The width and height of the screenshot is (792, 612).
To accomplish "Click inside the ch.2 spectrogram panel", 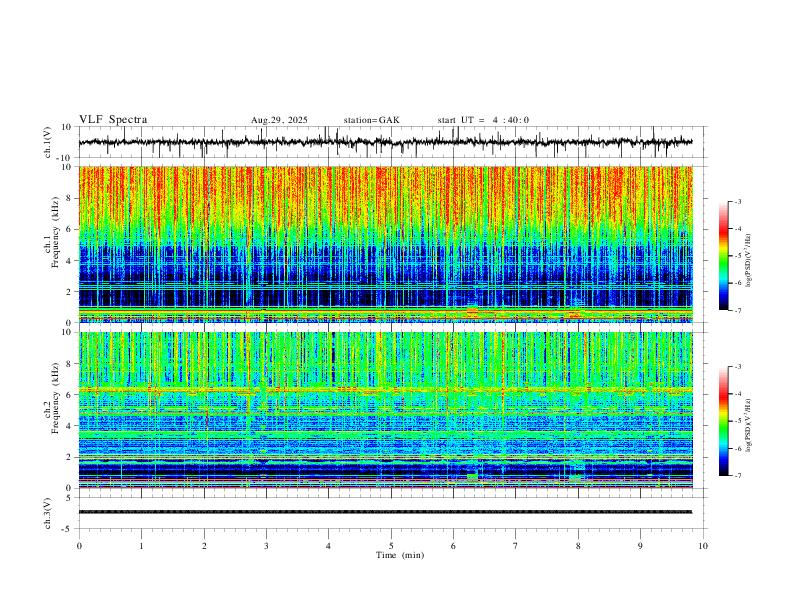I will 385,410.
